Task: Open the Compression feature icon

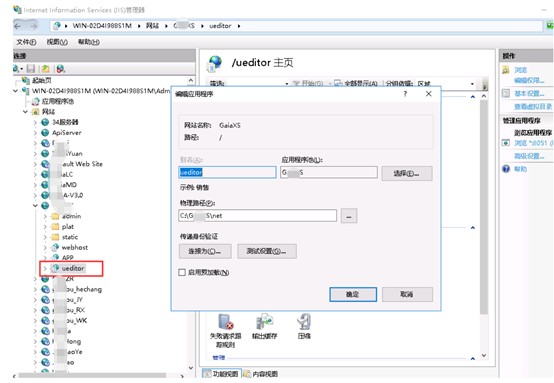Action: pos(304,322)
